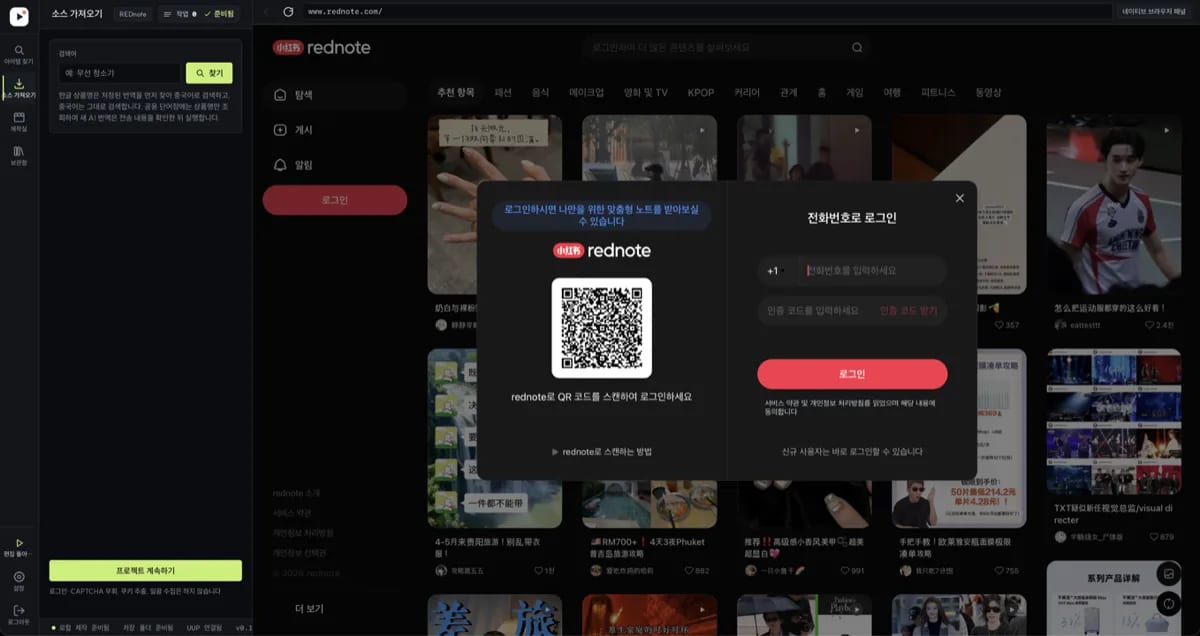This screenshot has height=636, width=1200.
Task: Select the 패션 category tab
Action: coord(503,92)
